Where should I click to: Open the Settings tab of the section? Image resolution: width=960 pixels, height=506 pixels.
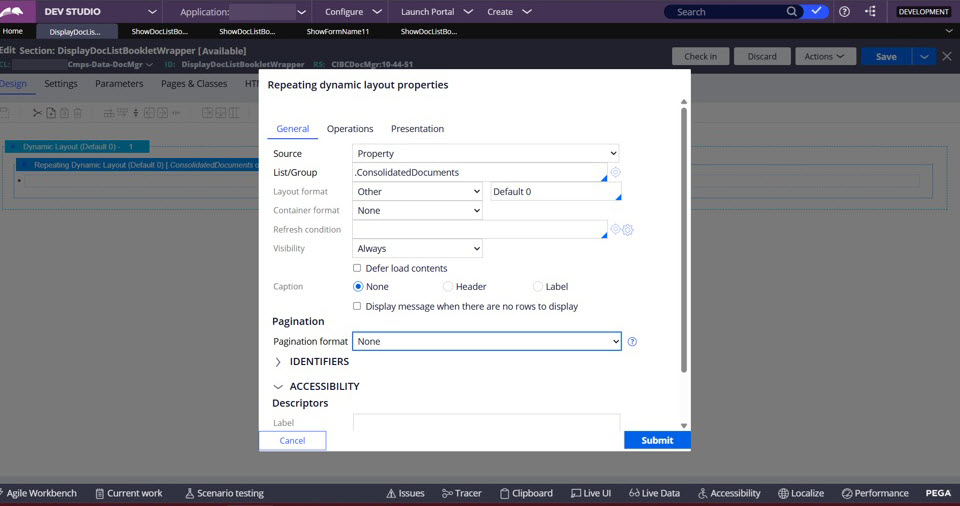click(x=61, y=84)
